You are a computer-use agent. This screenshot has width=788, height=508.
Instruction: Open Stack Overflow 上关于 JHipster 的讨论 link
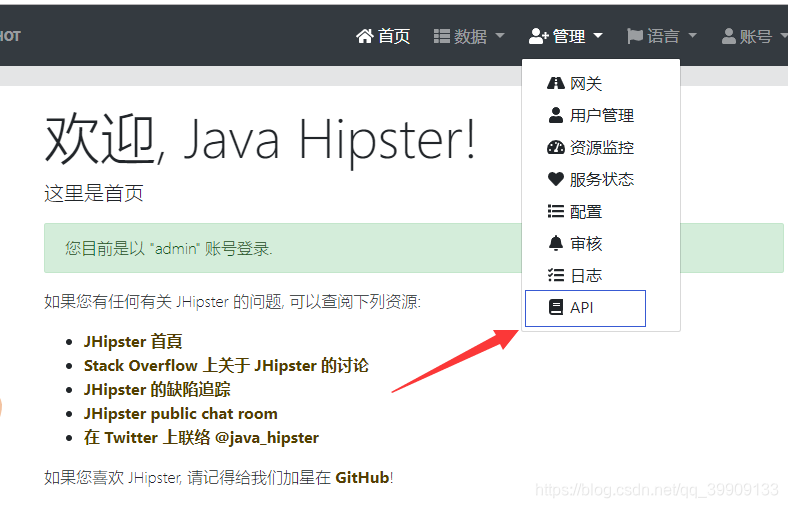click(226, 365)
